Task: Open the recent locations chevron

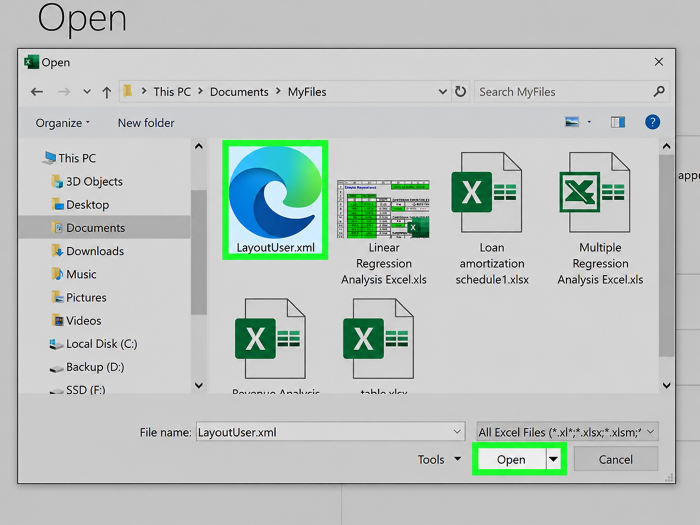Action: click(87, 92)
